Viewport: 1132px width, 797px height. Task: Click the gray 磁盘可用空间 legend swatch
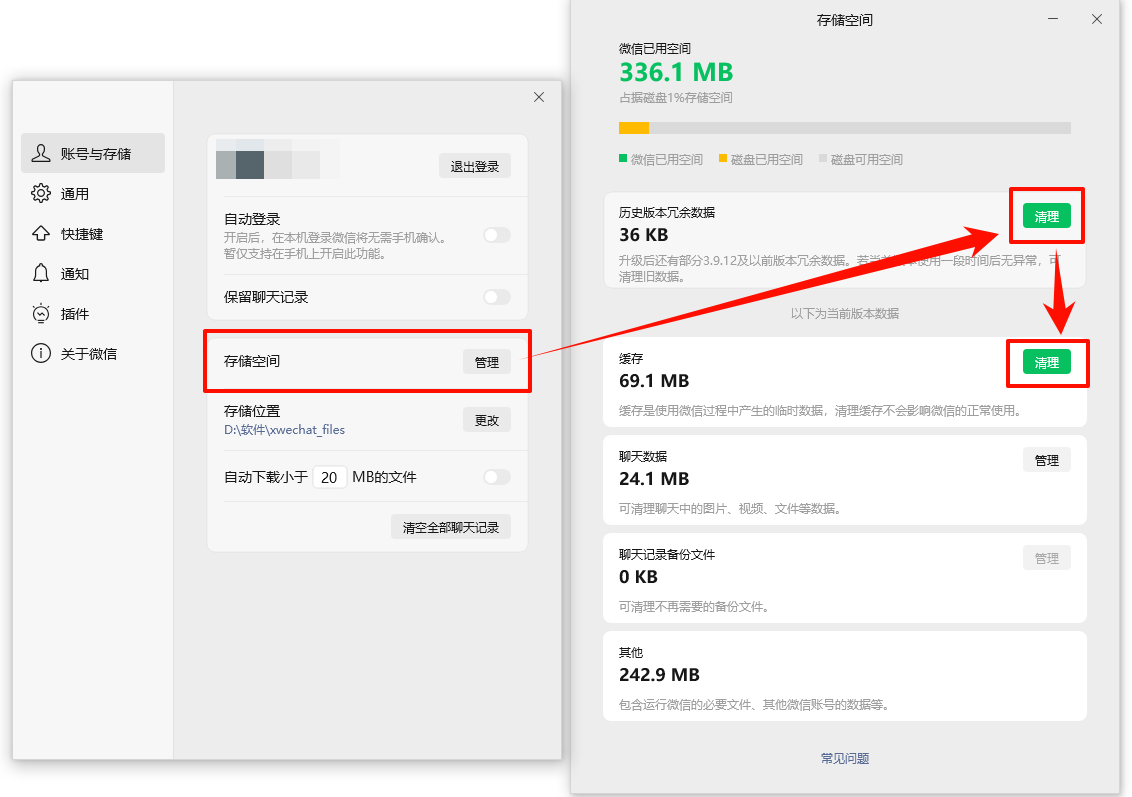click(x=822, y=158)
